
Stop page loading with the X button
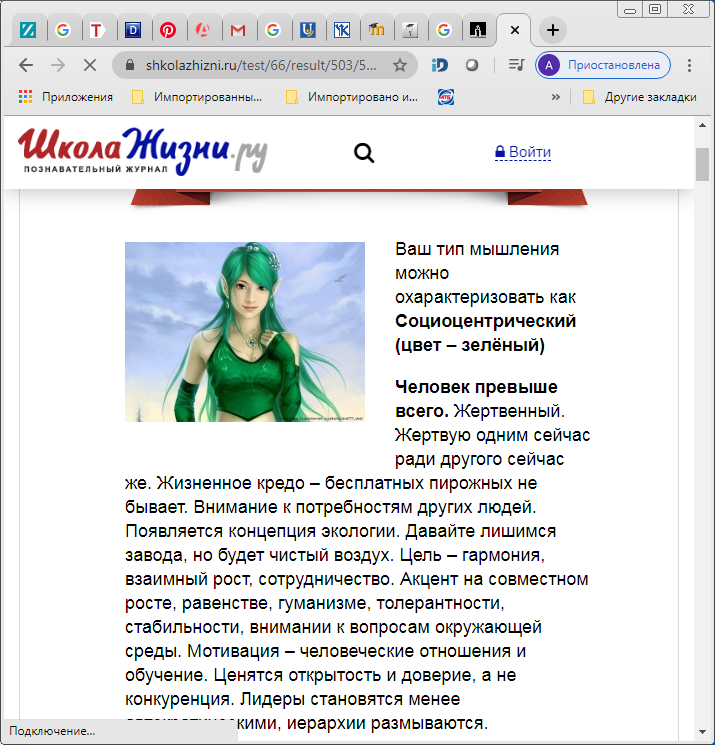pyautogui.click(x=90, y=65)
